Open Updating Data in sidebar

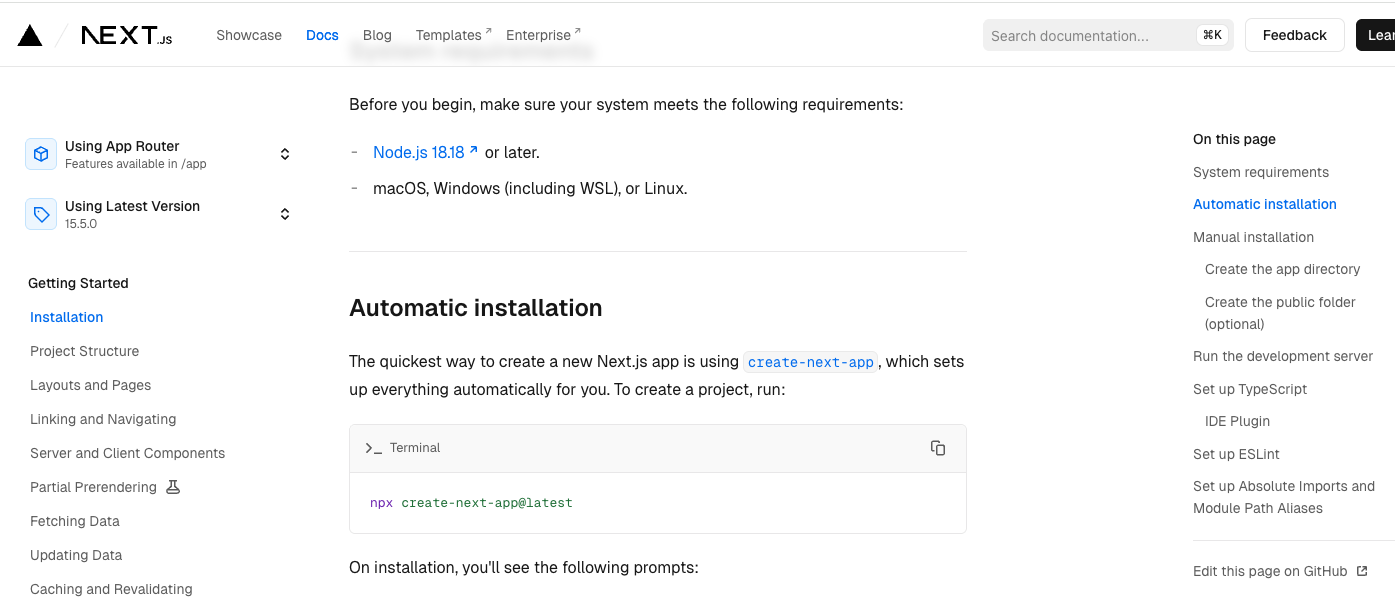point(76,555)
